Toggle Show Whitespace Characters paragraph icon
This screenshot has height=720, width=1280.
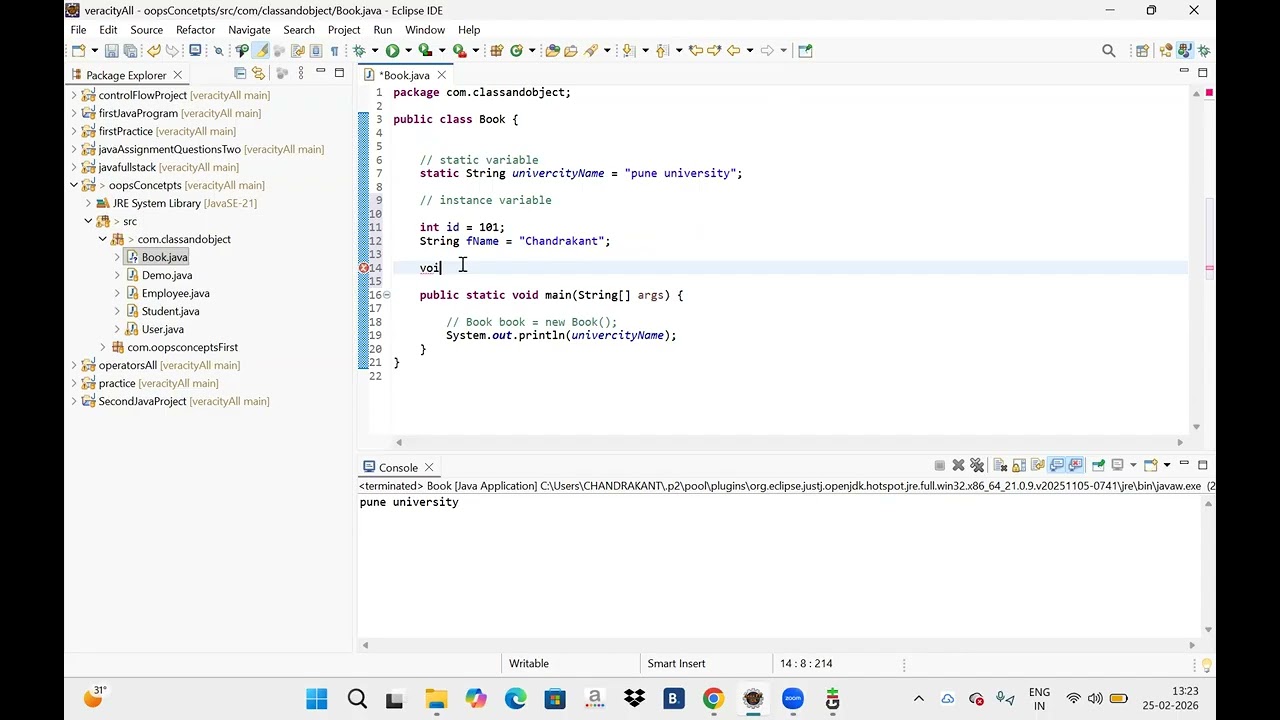point(334,50)
